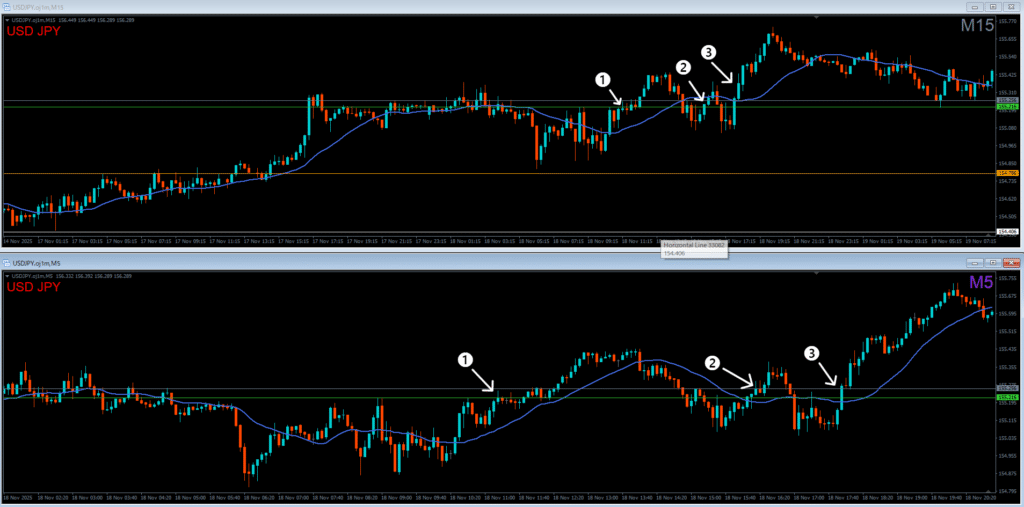Click 18 Nov 2025 on M5 time axis
This screenshot has width=1024, height=507.
pyautogui.click(x=16, y=497)
